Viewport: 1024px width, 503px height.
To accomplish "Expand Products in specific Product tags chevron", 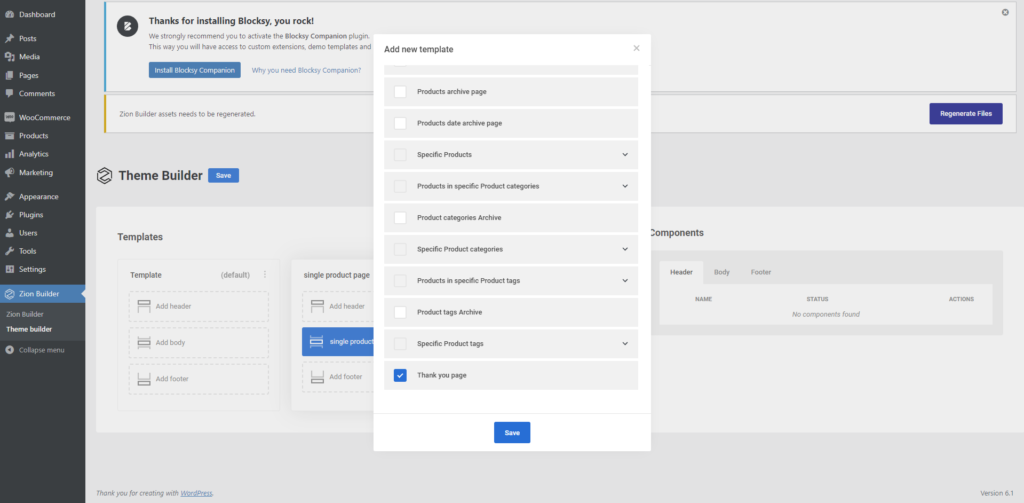I will point(625,281).
